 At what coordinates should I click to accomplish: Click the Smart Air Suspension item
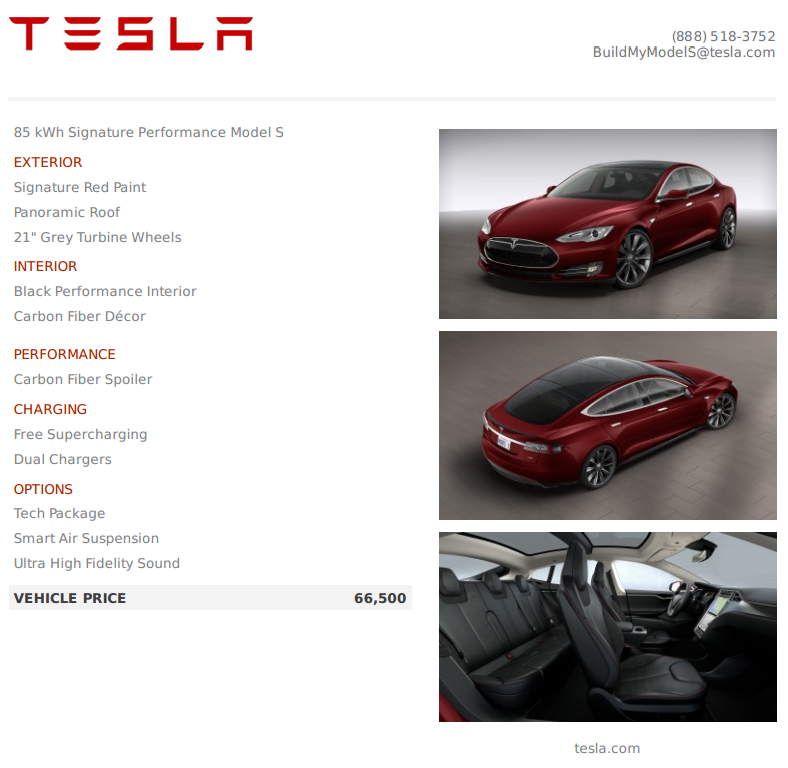pyautogui.click(x=86, y=538)
